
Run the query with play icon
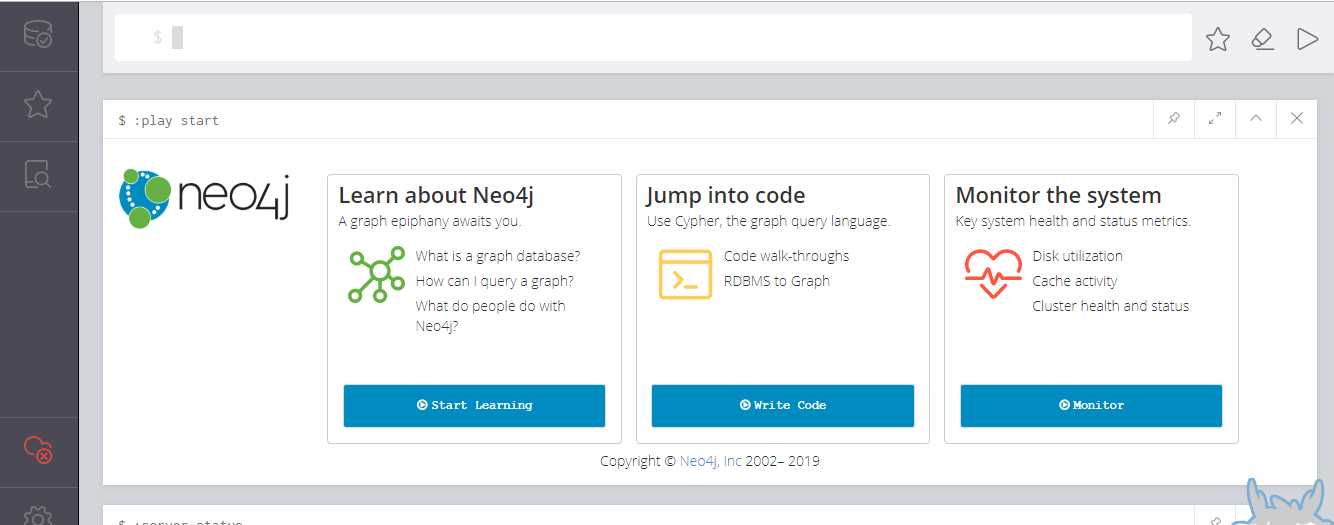tap(1306, 39)
